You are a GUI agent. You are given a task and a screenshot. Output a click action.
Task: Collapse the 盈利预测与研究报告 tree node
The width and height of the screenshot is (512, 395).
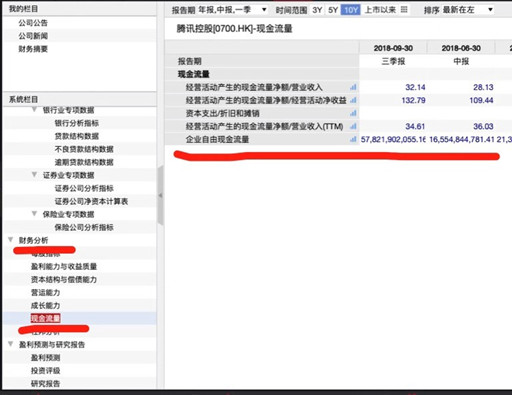[10, 344]
